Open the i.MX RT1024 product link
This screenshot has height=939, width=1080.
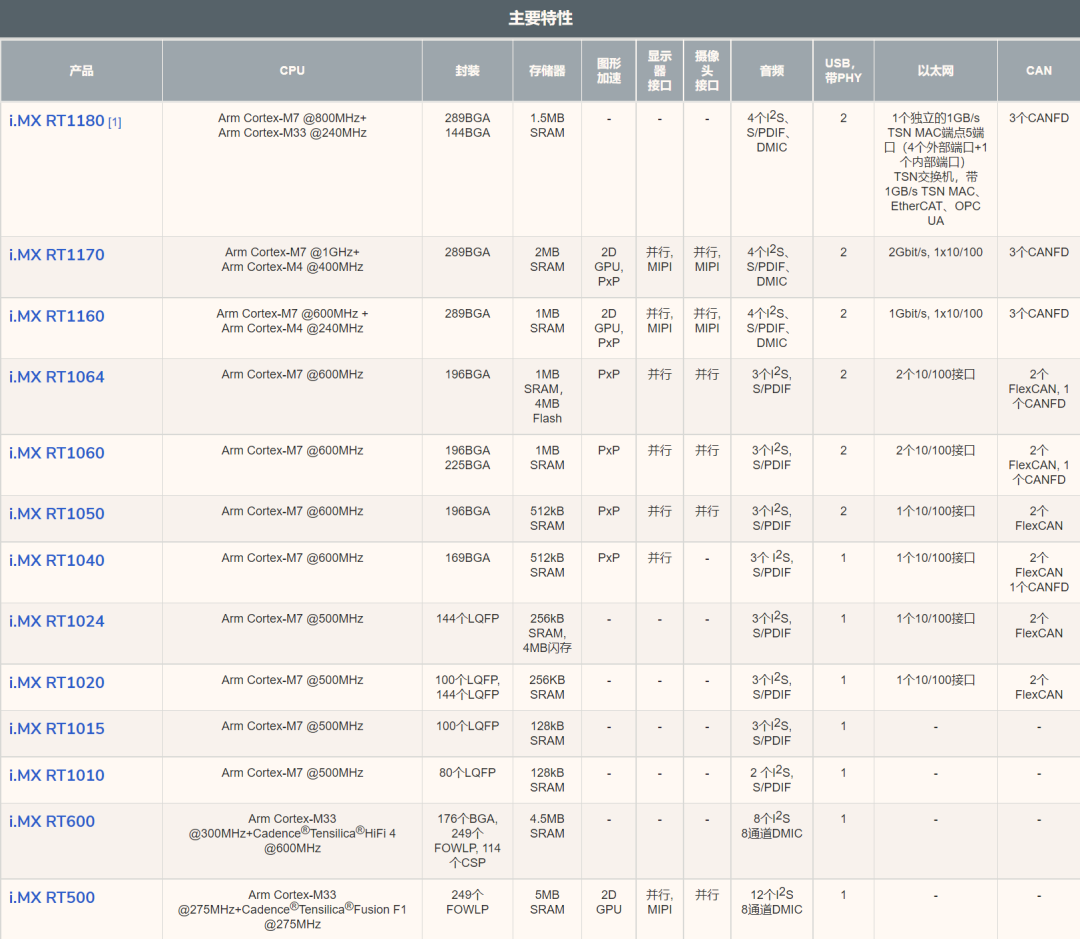(56, 621)
